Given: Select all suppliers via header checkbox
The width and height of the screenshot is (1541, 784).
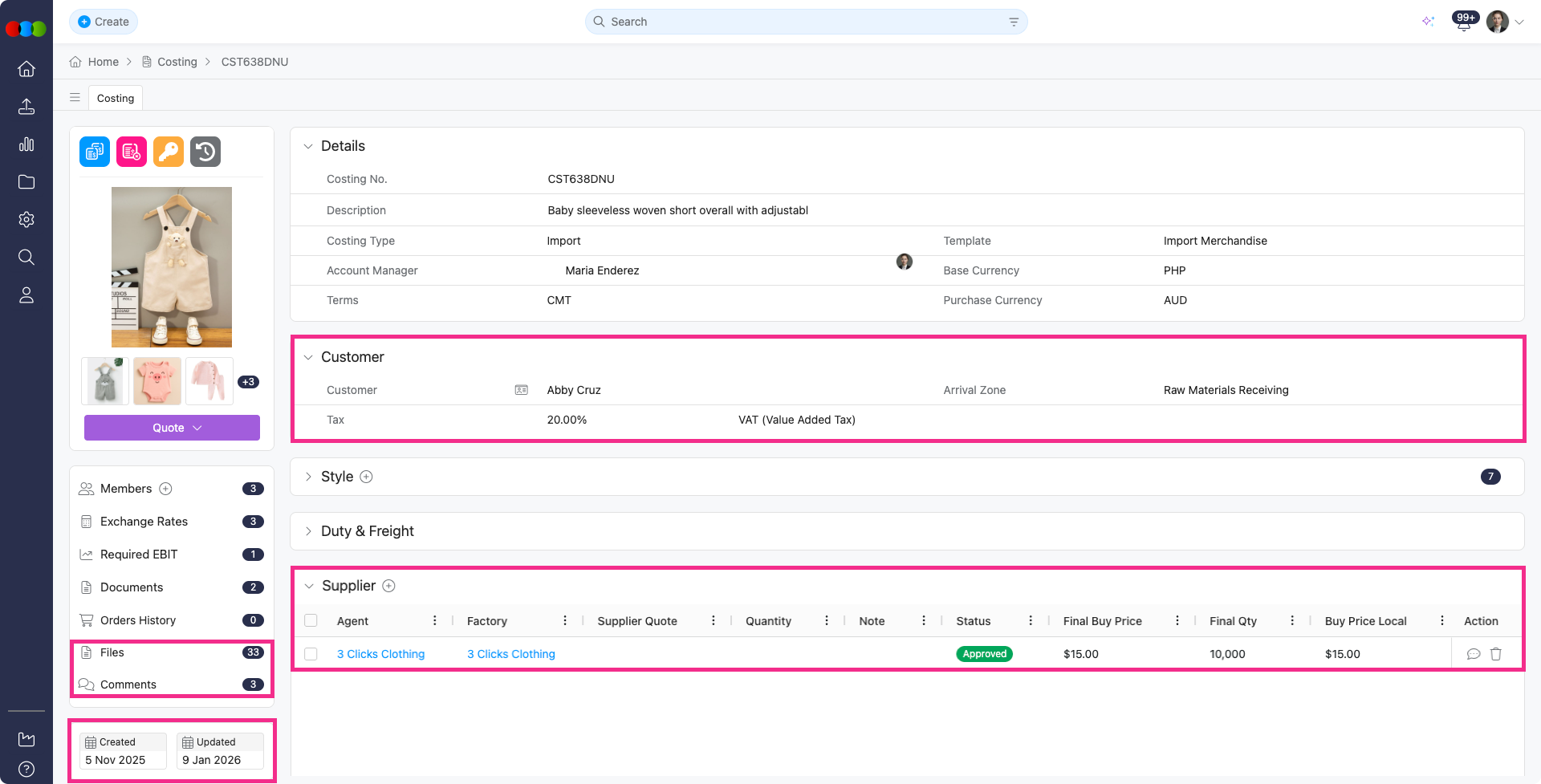Looking at the screenshot, I should 311,620.
